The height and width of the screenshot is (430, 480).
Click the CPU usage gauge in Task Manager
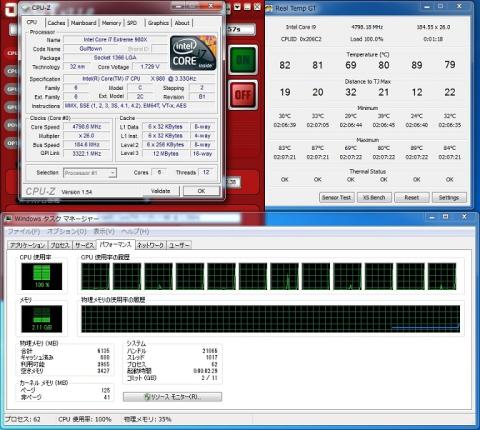pos(42,276)
